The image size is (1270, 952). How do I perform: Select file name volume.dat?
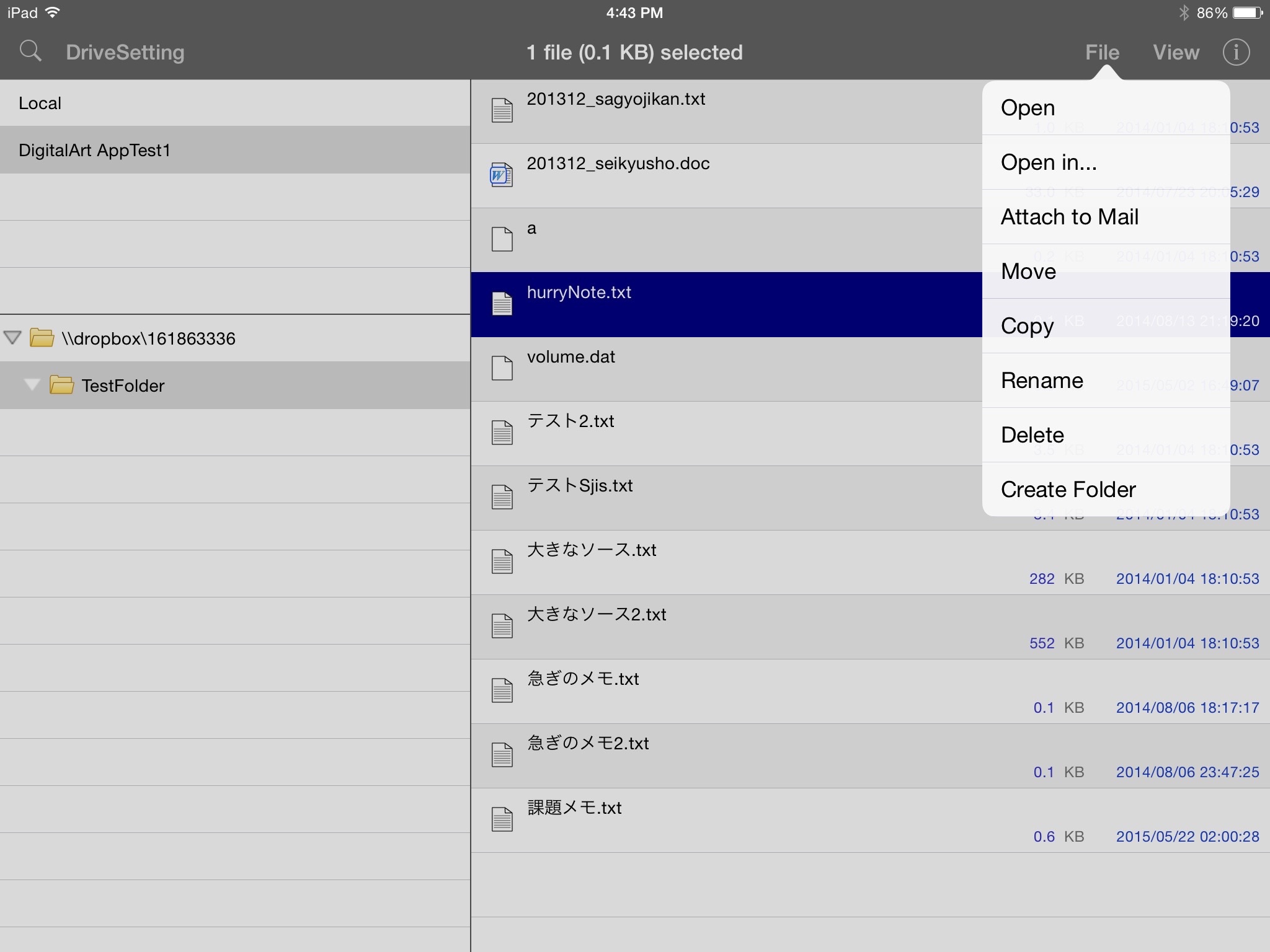[x=571, y=357]
